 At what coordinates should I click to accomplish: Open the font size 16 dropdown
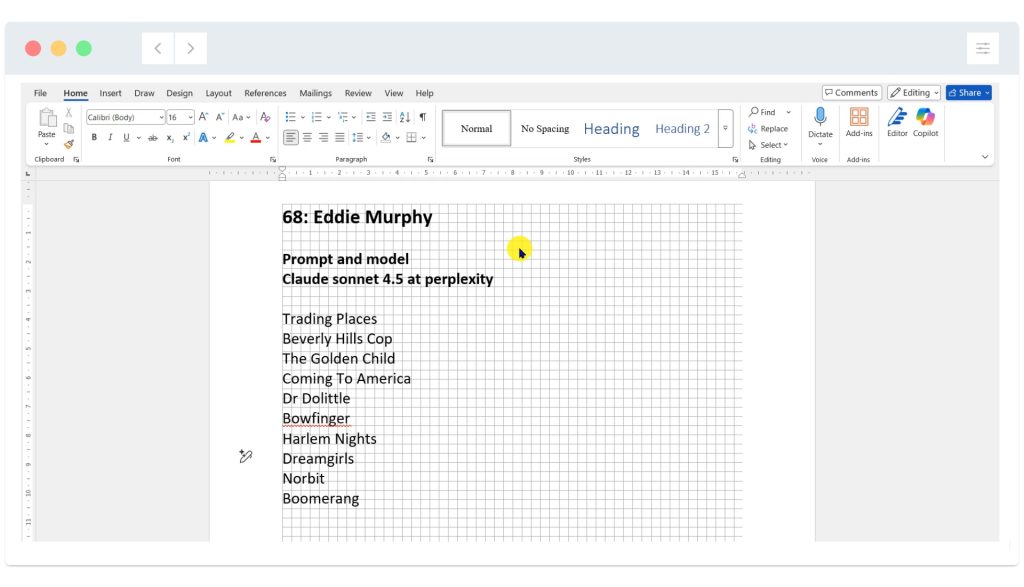[x=190, y=118]
